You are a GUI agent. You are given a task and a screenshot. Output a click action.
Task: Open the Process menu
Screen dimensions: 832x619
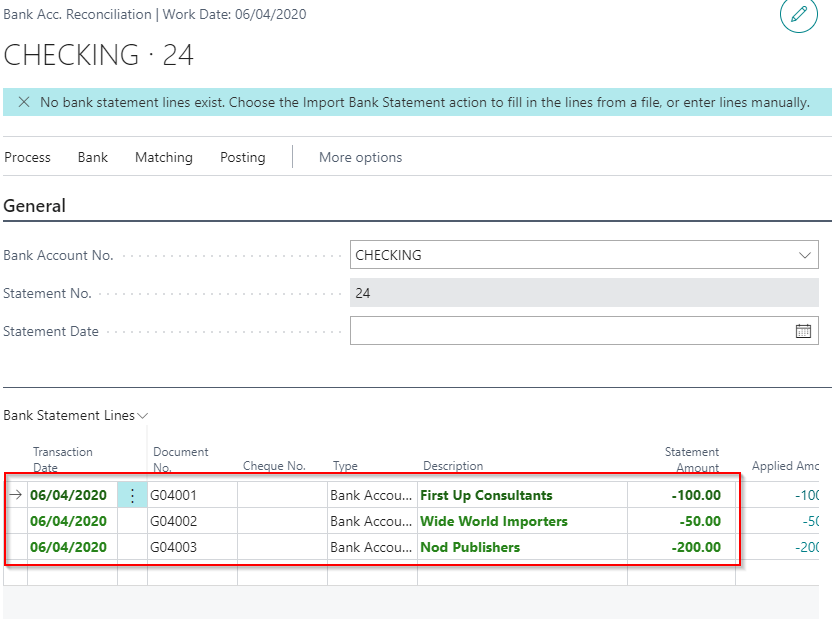(27, 157)
